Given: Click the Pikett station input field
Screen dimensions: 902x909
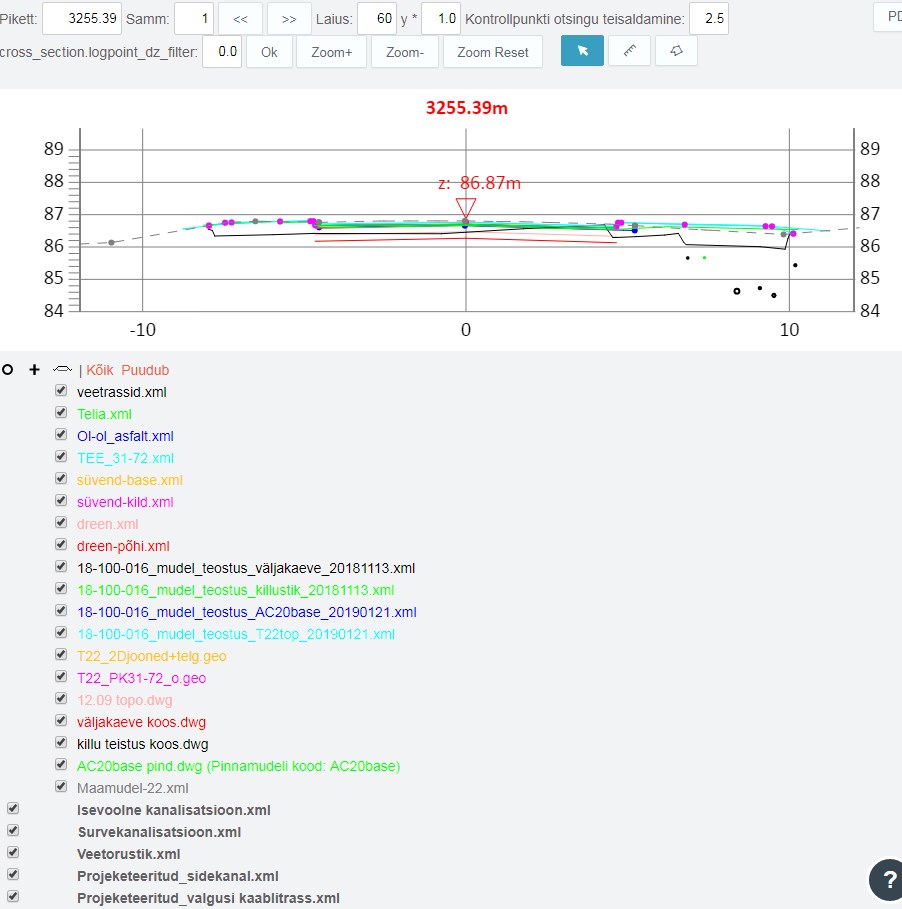Looking at the screenshot, I should tap(82, 19).
